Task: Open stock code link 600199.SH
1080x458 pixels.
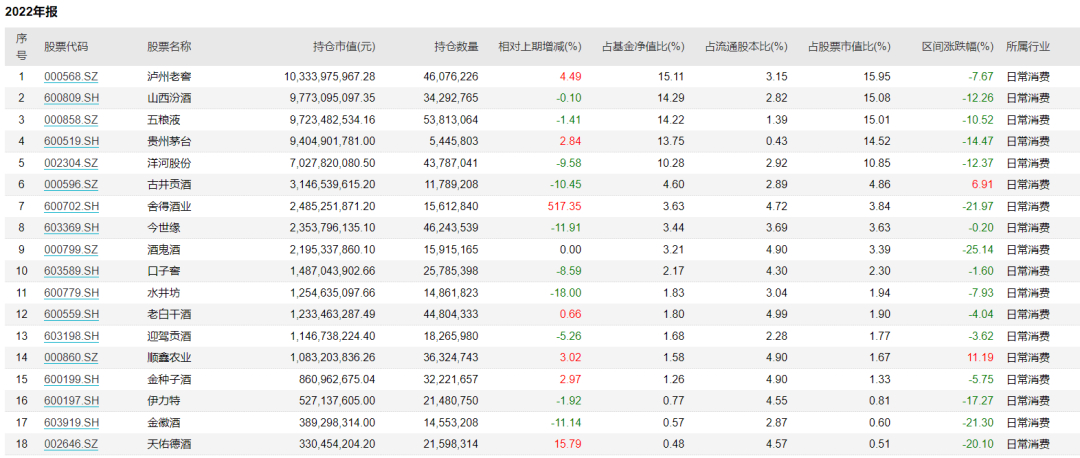Action: [72, 379]
